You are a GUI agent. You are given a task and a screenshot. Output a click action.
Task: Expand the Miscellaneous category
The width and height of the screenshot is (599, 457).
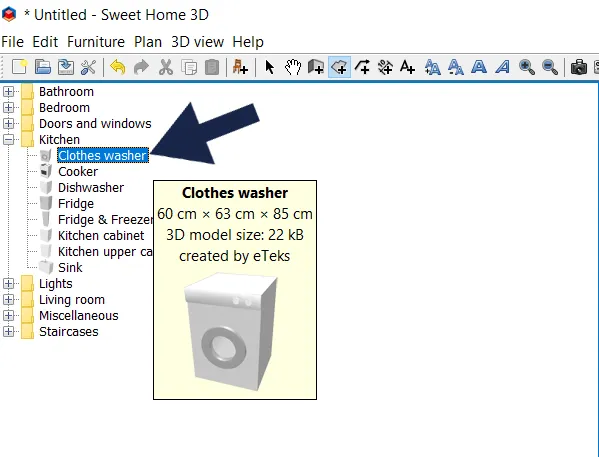8,316
